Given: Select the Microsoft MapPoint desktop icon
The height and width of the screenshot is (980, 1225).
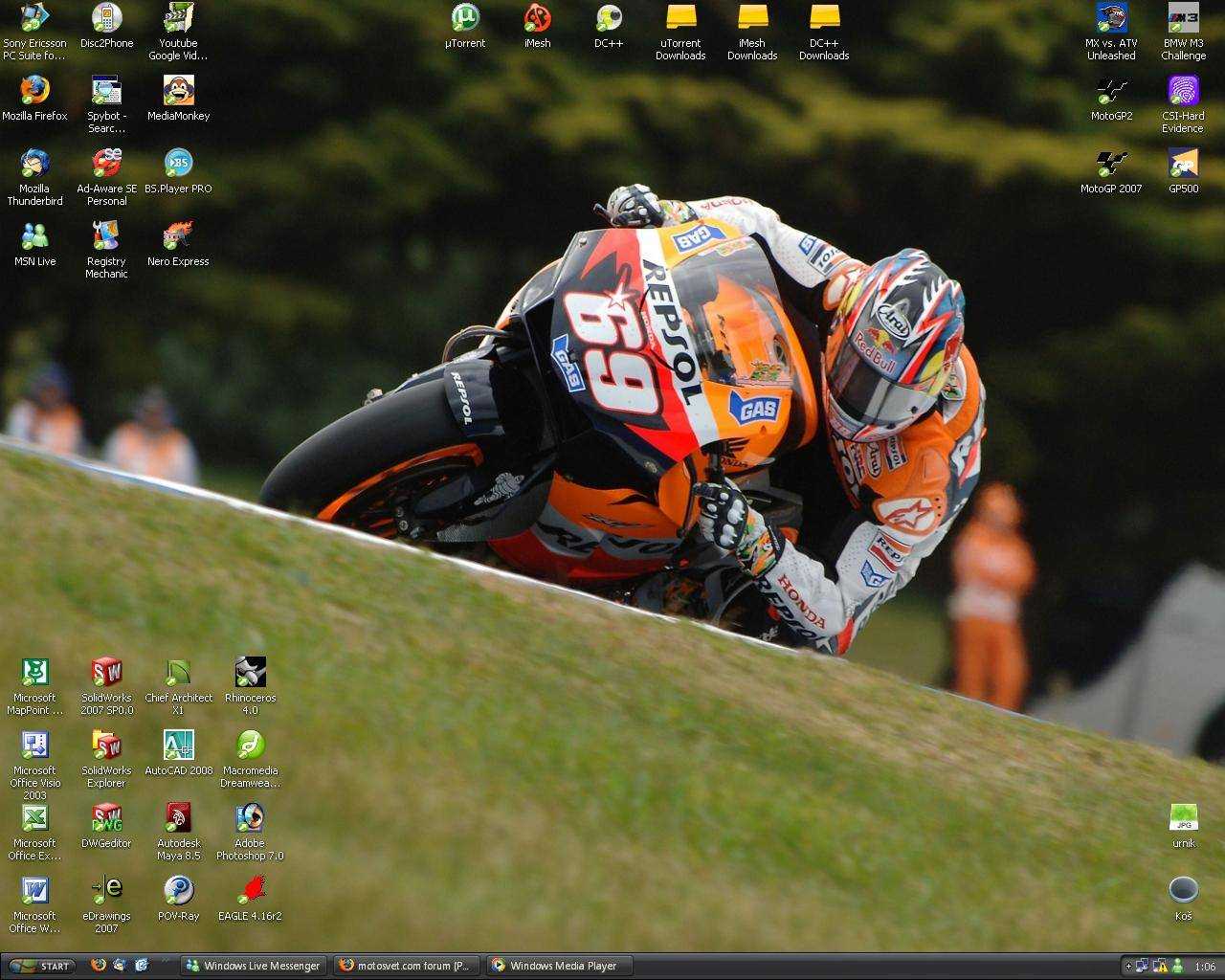Looking at the screenshot, I should [x=34, y=686].
